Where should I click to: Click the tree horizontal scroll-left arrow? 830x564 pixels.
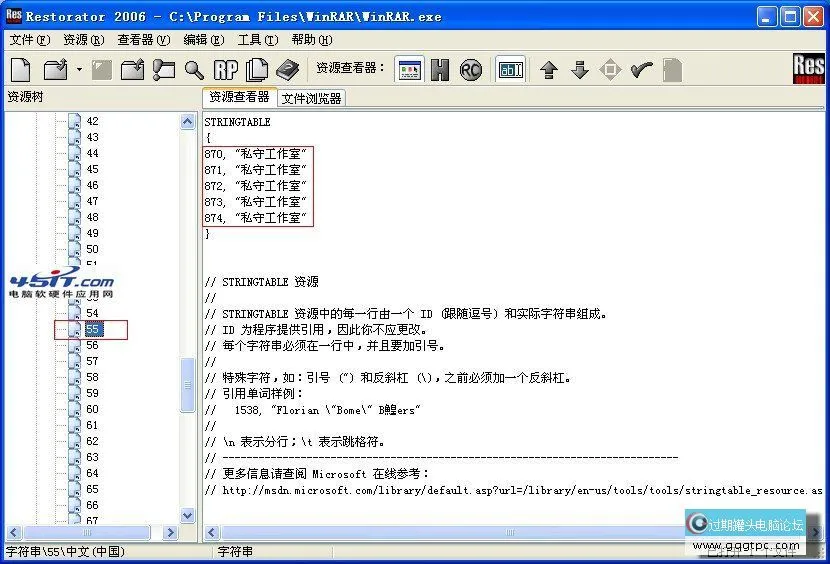point(14,532)
